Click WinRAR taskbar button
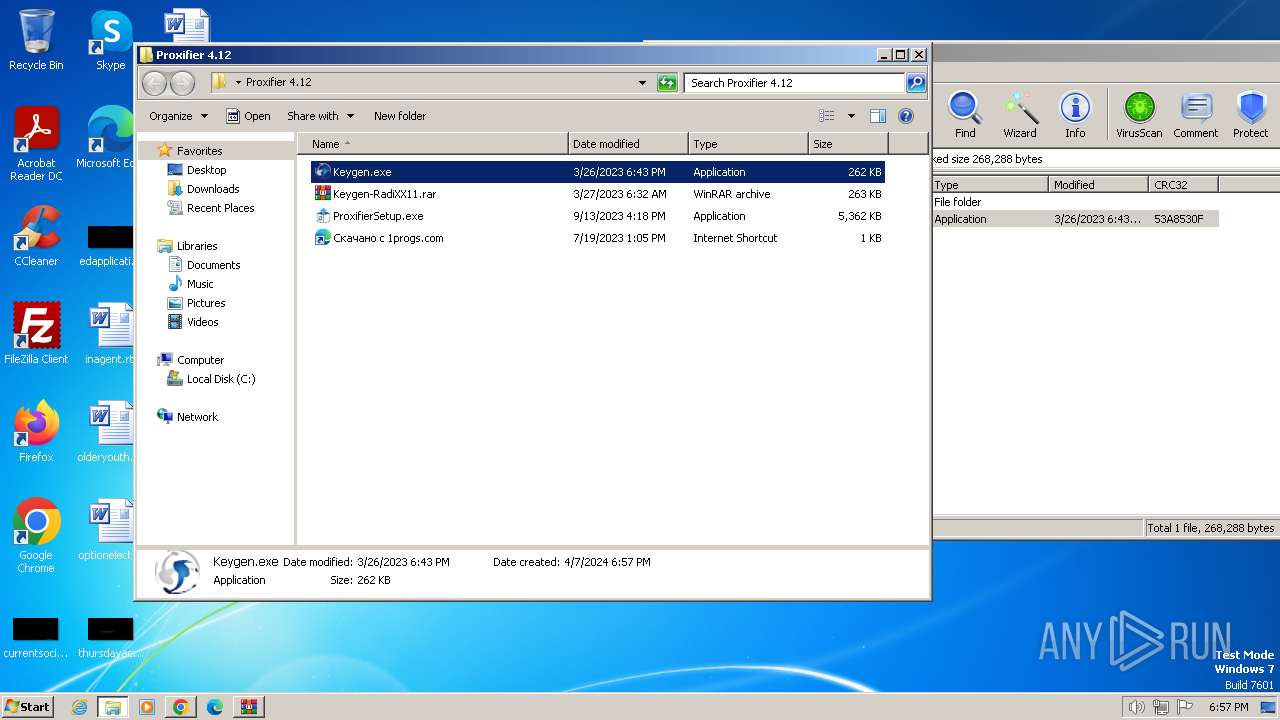The width and height of the screenshot is (1280, 720). [x=248, y=707]
